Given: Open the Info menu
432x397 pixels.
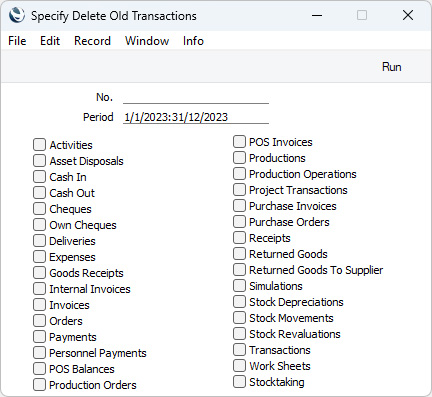Looking at the screenshot, I should tap(193, 41).
